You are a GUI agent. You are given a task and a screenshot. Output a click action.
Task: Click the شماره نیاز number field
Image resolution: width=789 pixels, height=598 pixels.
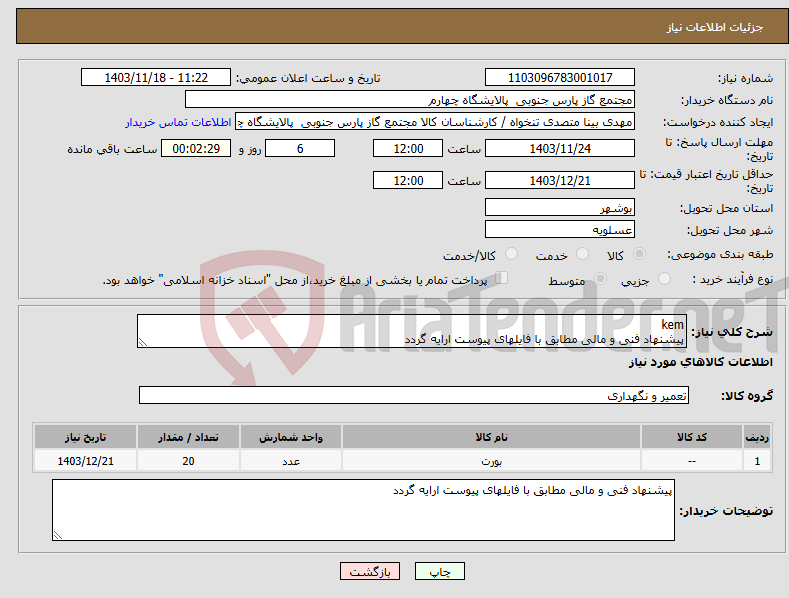click(x=560, y=78)
